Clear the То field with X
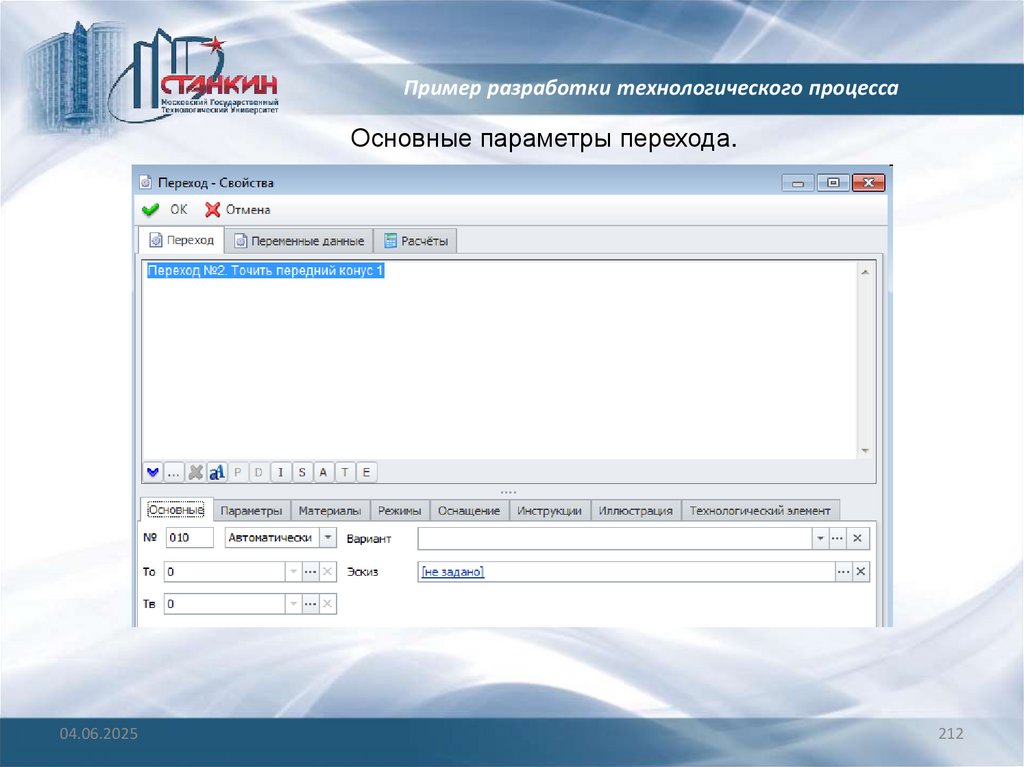1024x767 pixels. [x=328, y=572]
